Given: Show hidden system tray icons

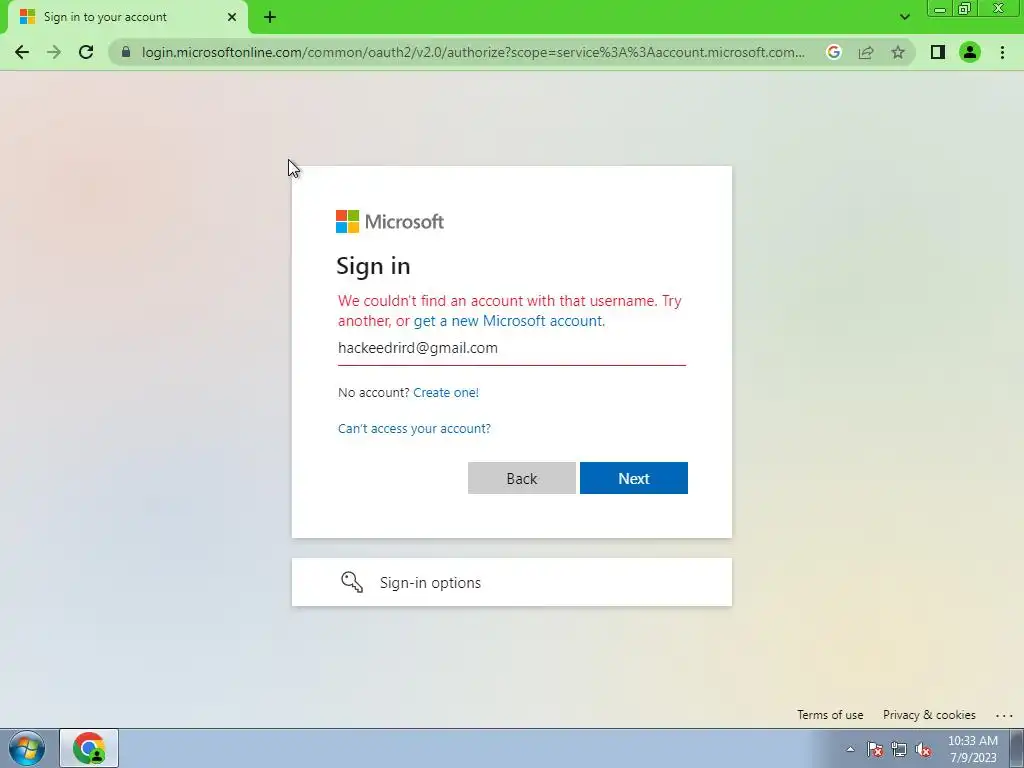Looking at the screenshot, I should [x=850, y=749].
